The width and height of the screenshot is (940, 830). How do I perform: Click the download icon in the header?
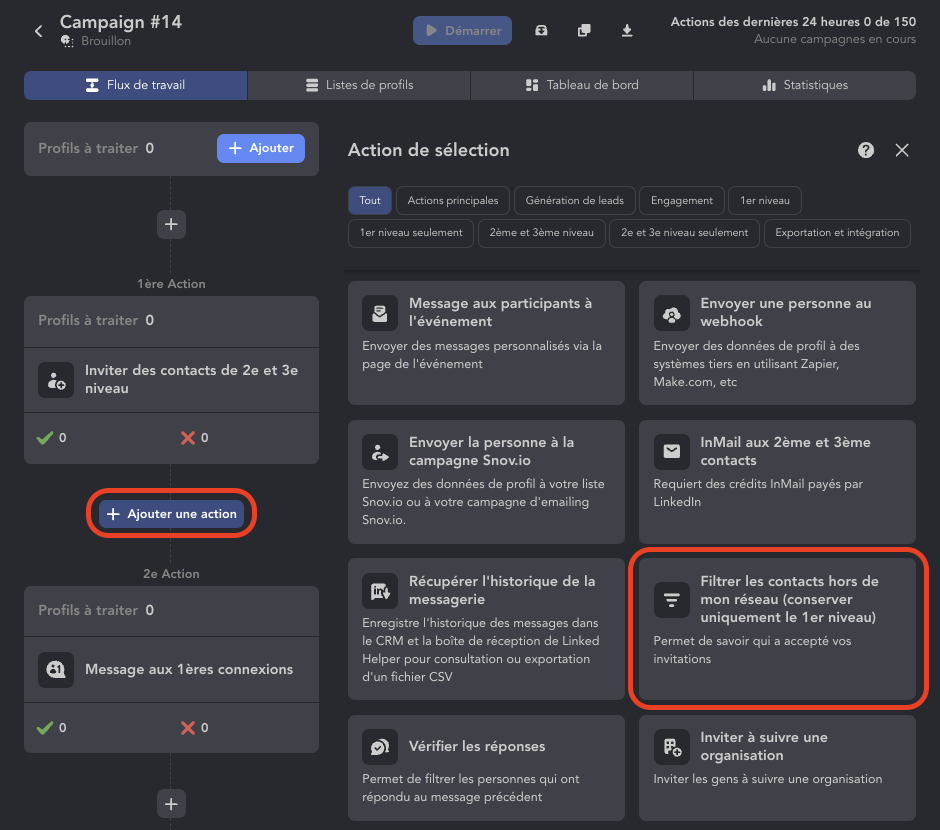click(627, 31)
